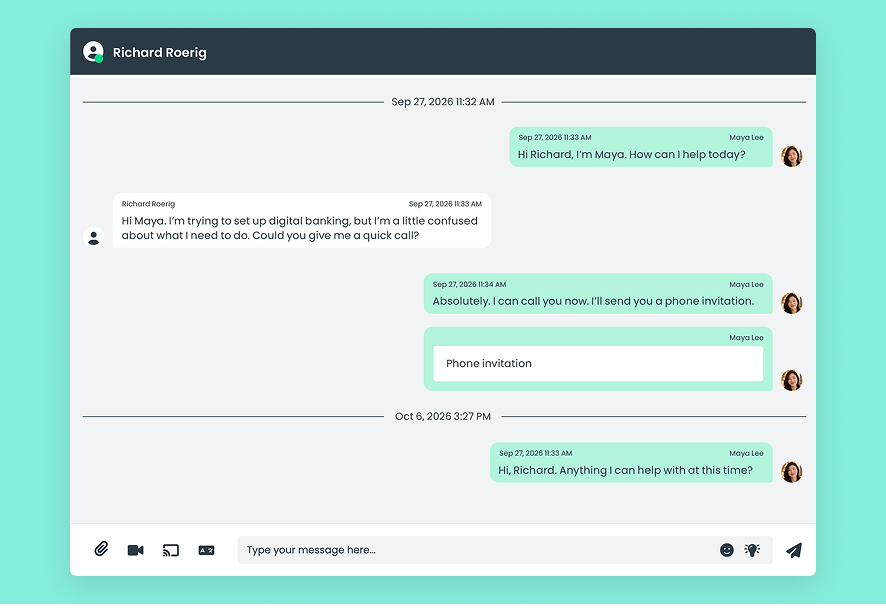Click Maya's photo beside the Phone invitation card
This screenshot has width=886, height=616.
792,380
